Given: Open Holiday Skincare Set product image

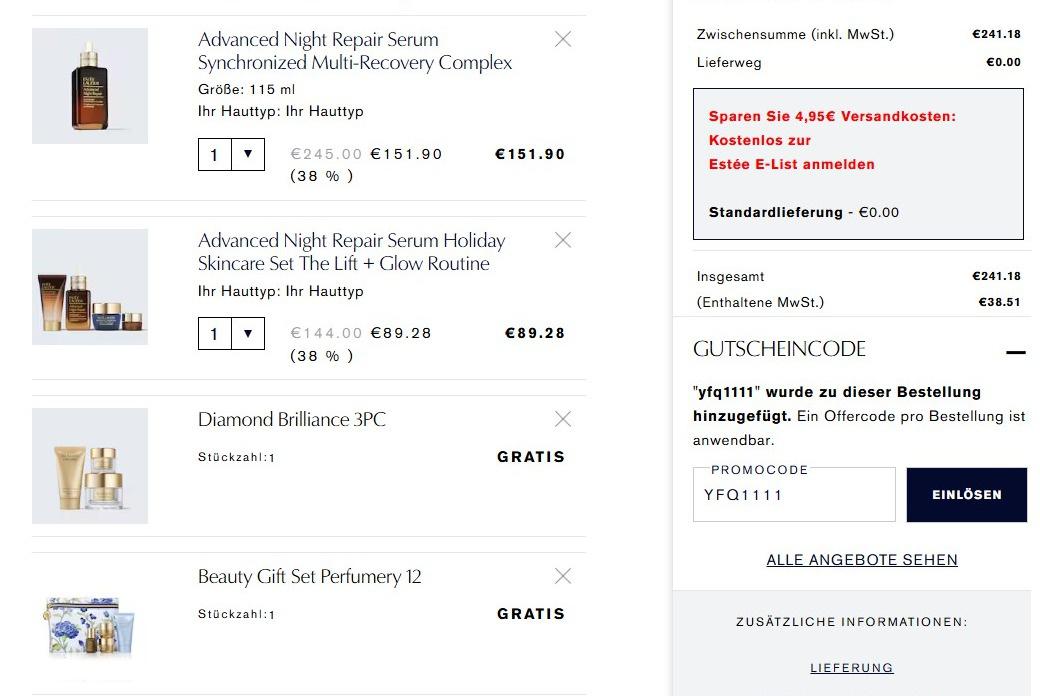Looking at the screenshot, I should point(90,287).
